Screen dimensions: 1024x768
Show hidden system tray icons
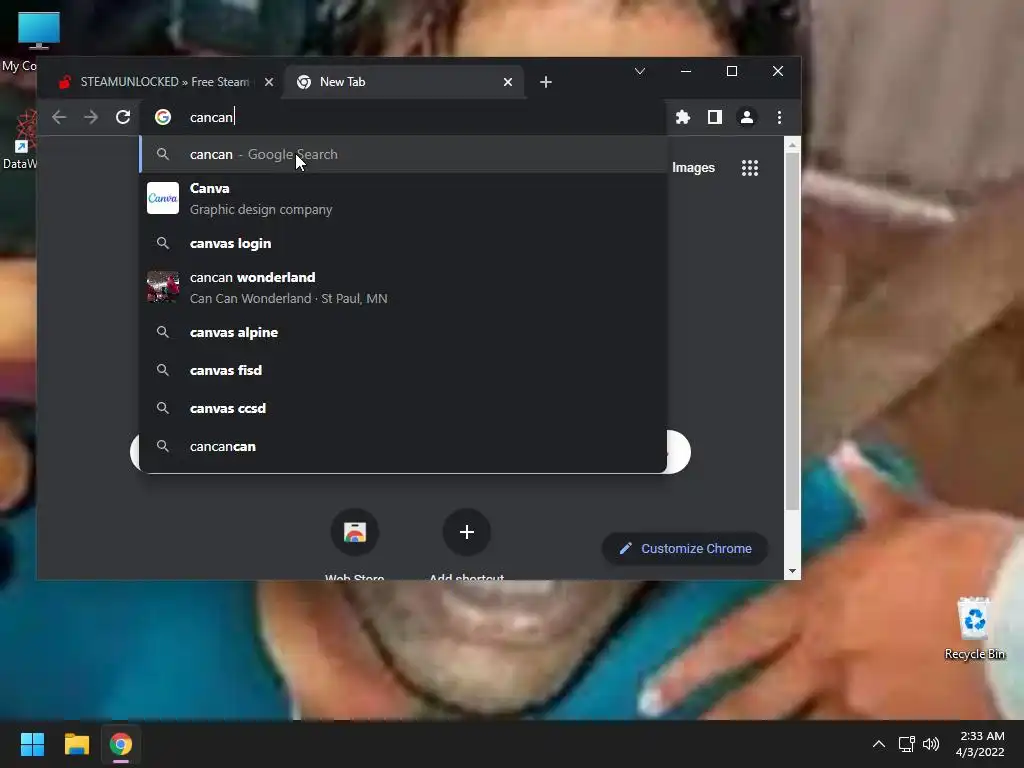(879, 744)
